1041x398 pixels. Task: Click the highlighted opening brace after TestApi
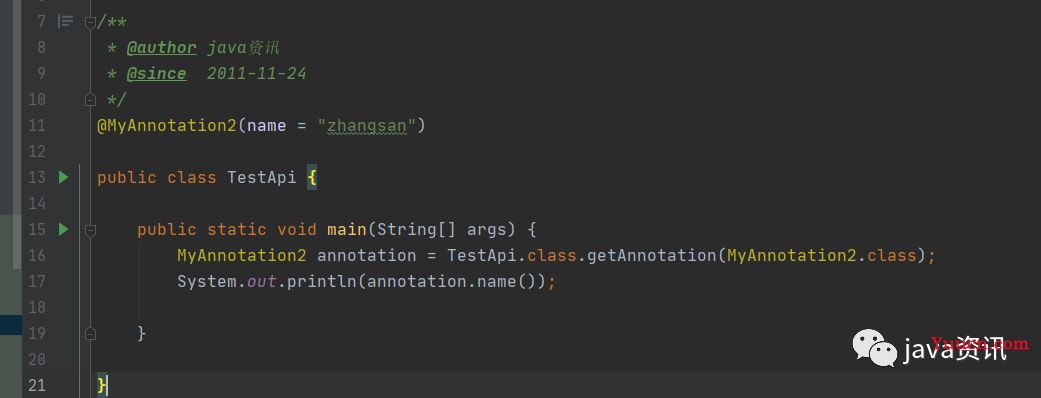(311, 177)
